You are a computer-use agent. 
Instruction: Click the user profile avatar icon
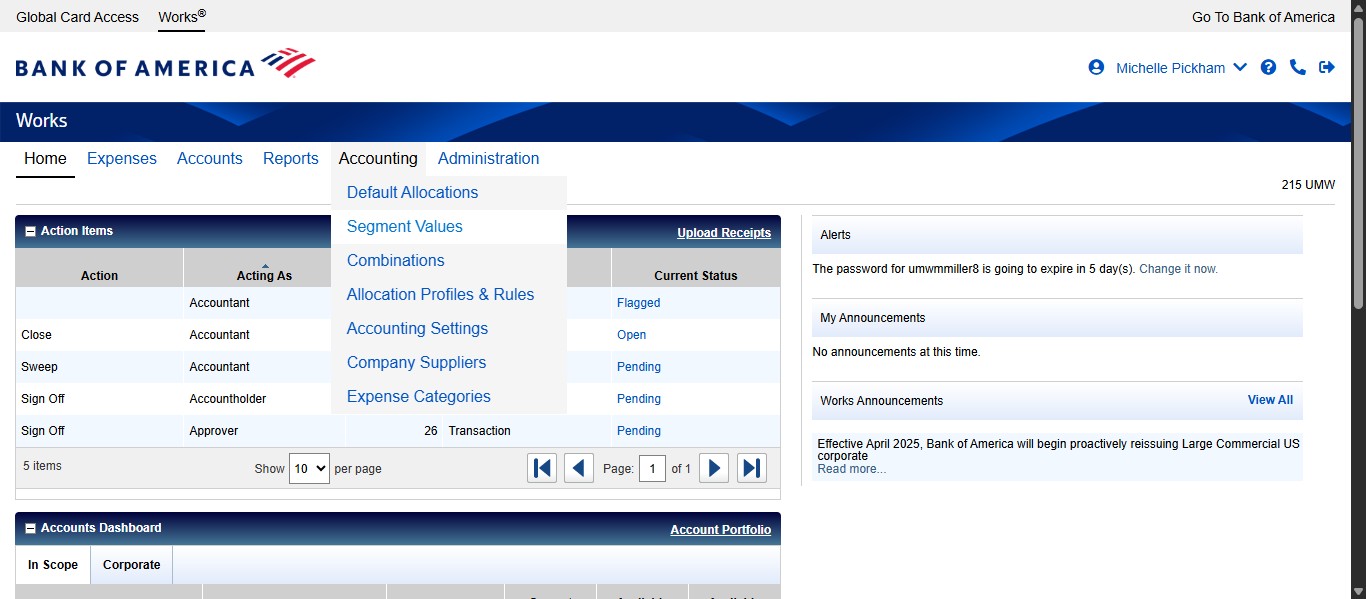(x=1096, y=67)
